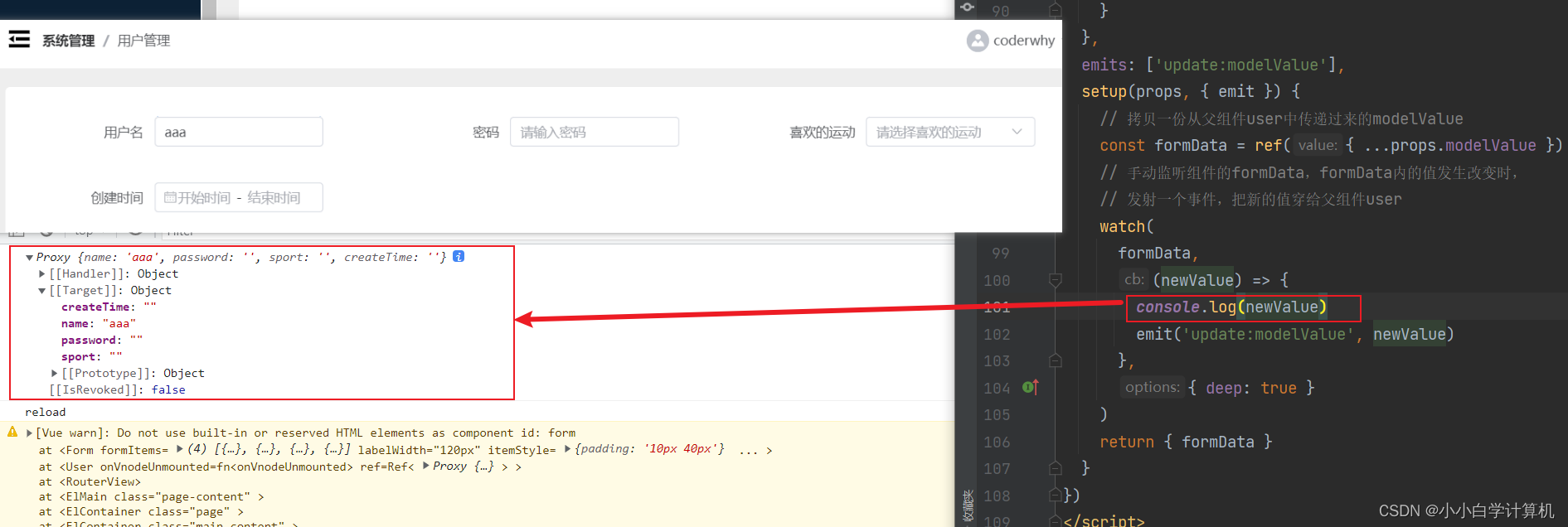
Task: Click the name: "aaa" console property
Action: (98, 323)
